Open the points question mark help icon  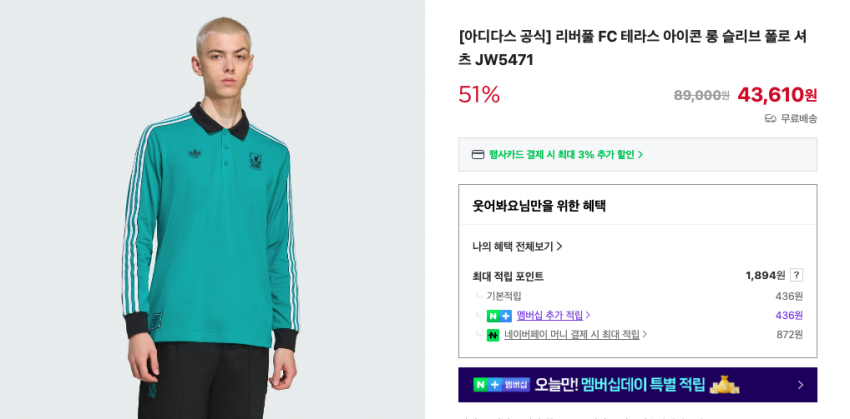pyautogui.click(x=796, y=275)
